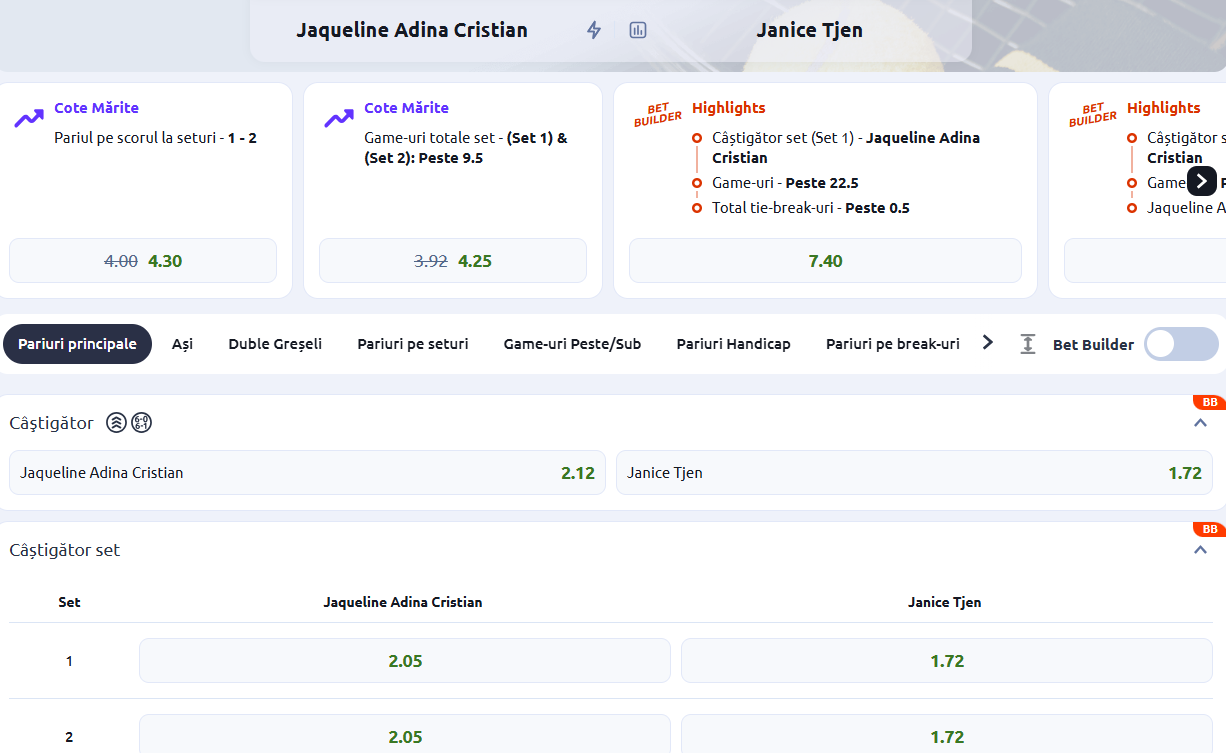Select the Ași market filter

click(x=182, y=343)
